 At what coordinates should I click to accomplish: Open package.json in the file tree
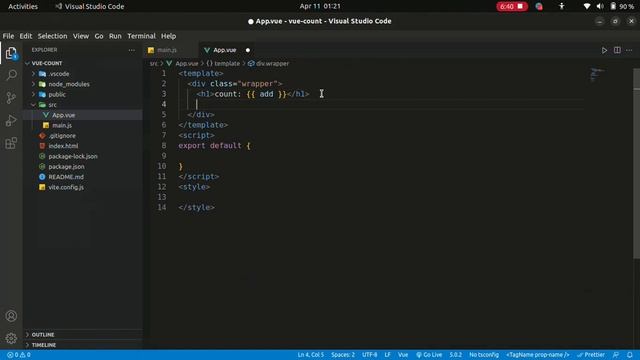pos(66,167)
